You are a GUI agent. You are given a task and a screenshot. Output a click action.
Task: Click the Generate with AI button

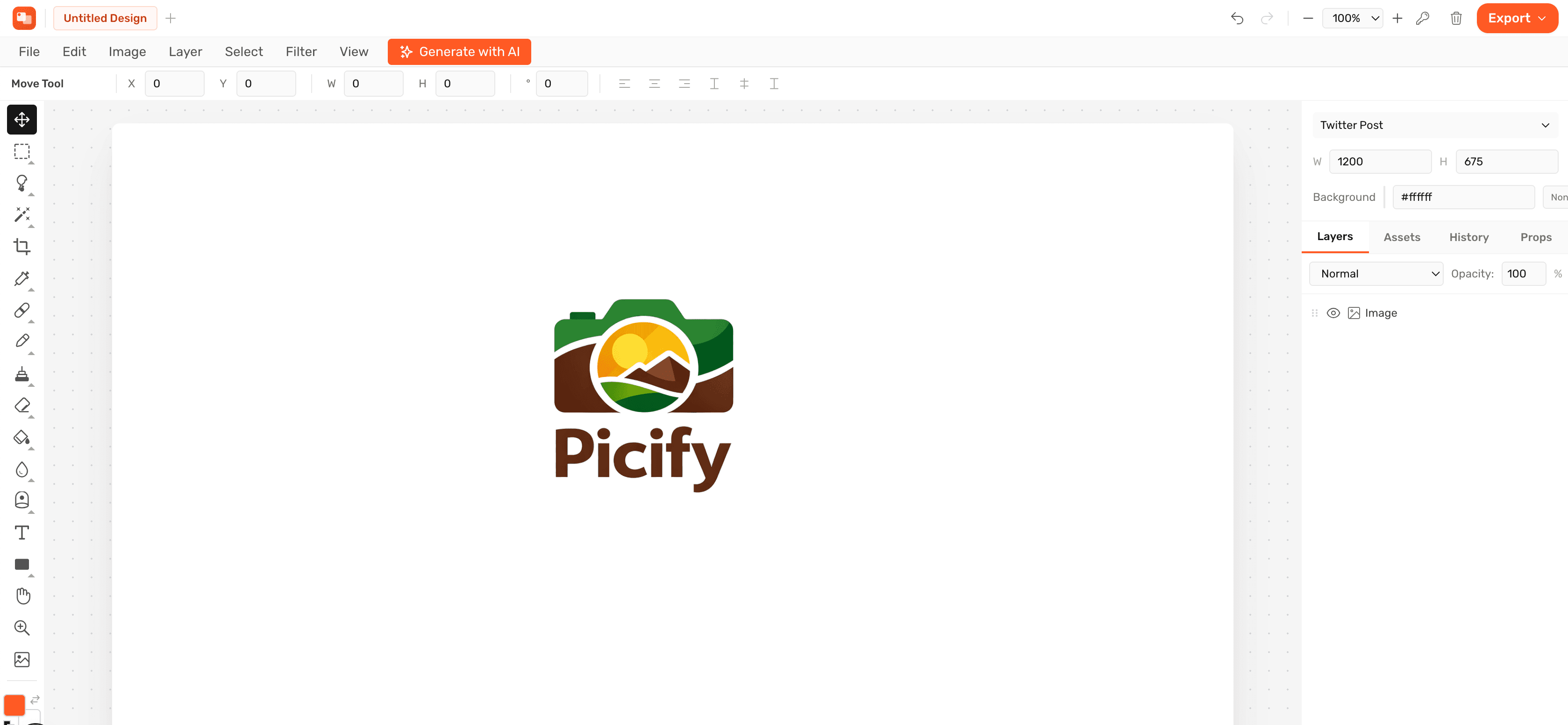tap(460, 52)
